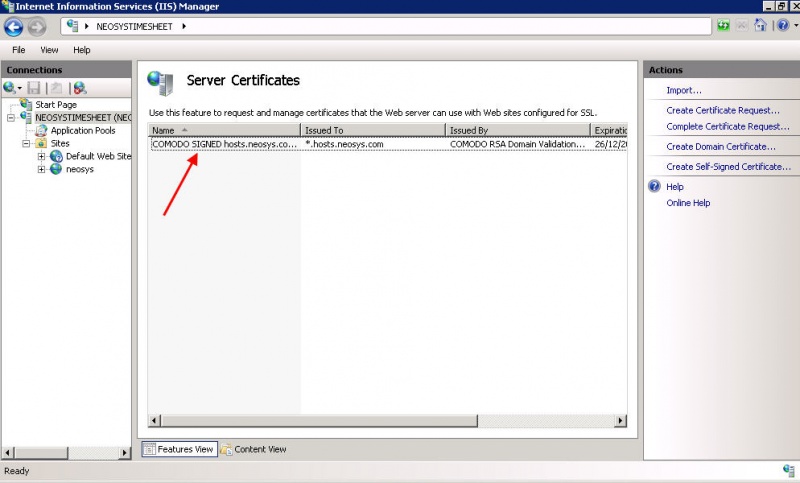Click the certificate list scroll right arrow
The image size is (800, 483).
coord(620,421)
